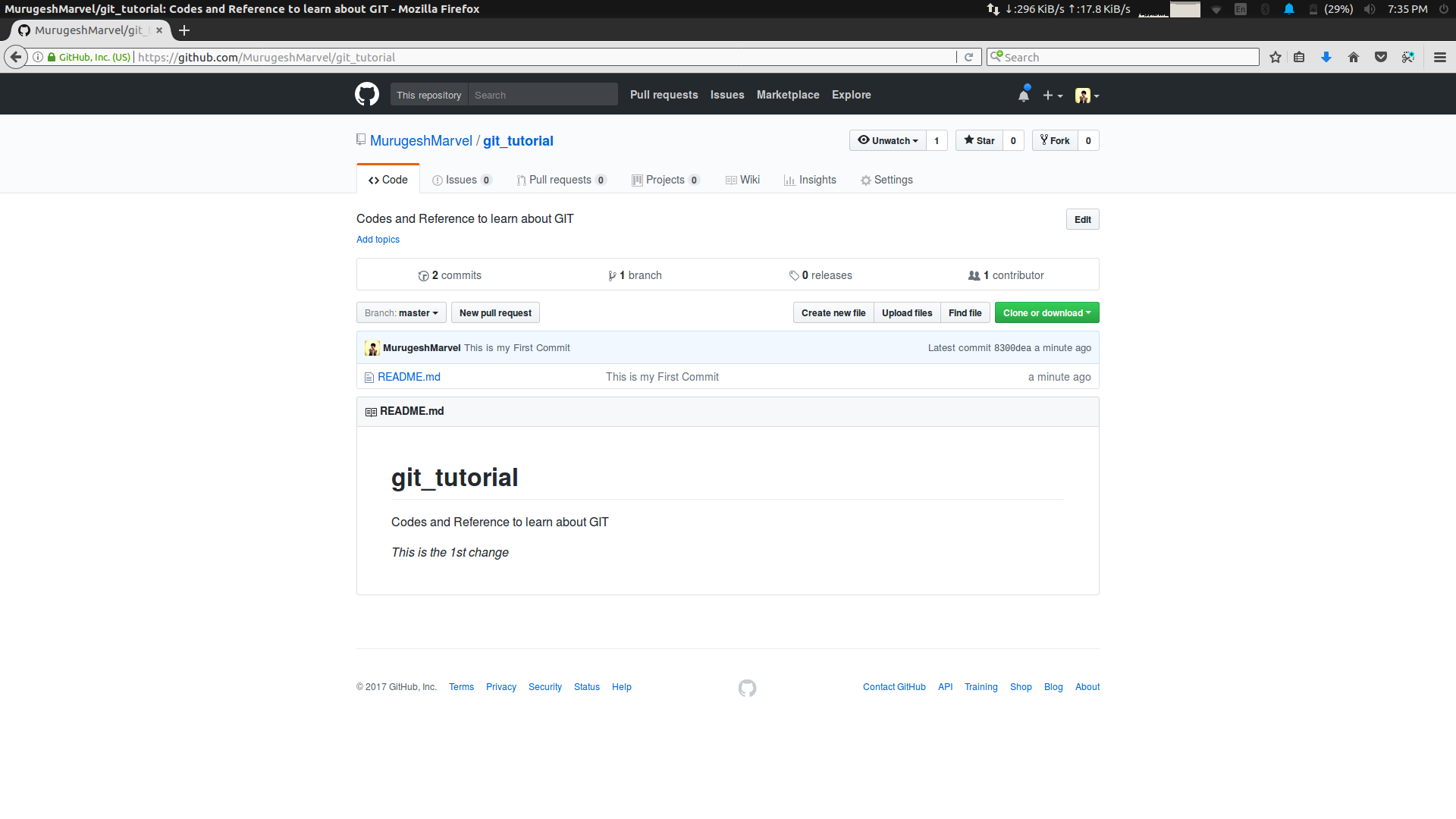The height and width of the screenshot is (819, 1456).
Task: Click Add topics link
Action: tap(378, 240)
